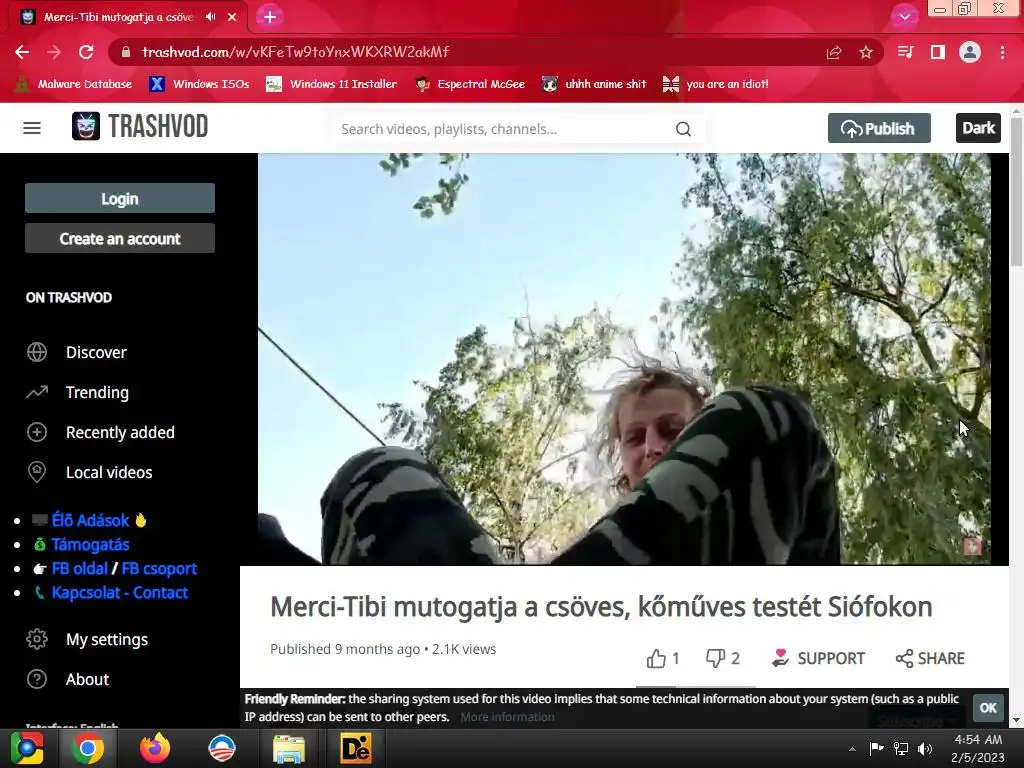Screen dimensions: 1024x768
Task: Open the you are an idiot! bookmark
Action: pyautogui.click(x=716, y=84)
